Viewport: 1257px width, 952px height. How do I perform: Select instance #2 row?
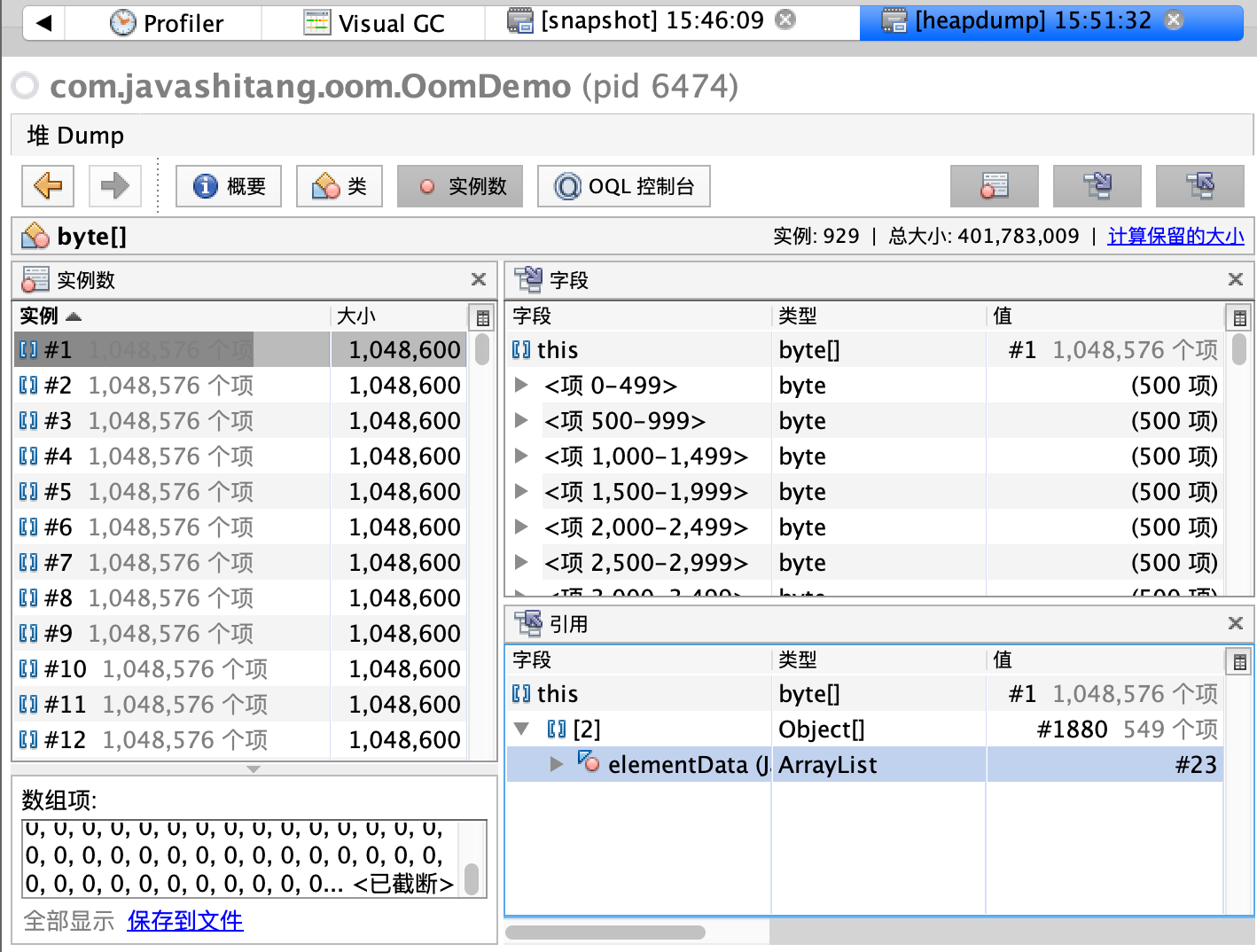239,385
